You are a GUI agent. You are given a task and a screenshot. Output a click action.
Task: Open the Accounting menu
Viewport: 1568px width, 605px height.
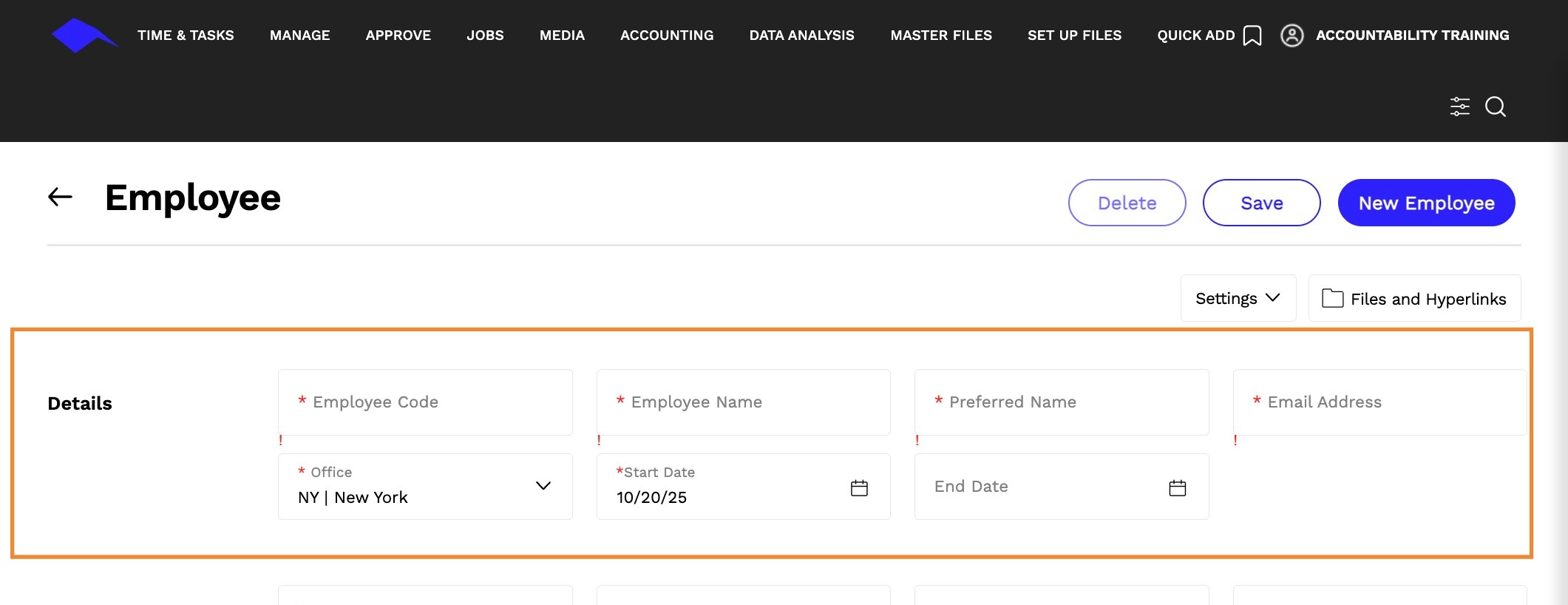667,36
